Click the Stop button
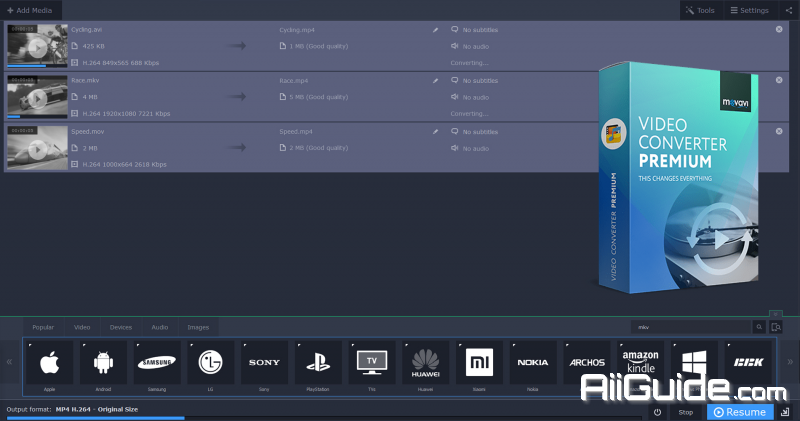Image resolution: width=800 pixels, height=421 pixels. point(686,412)
